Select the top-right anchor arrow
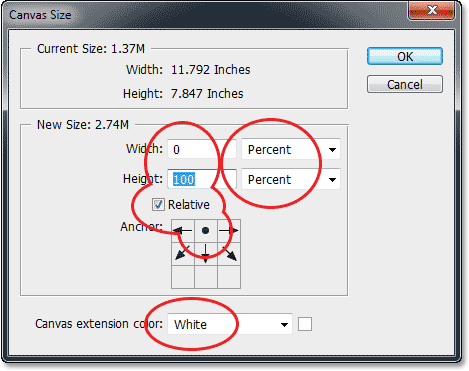469x371 pixels. click(229, 231)
